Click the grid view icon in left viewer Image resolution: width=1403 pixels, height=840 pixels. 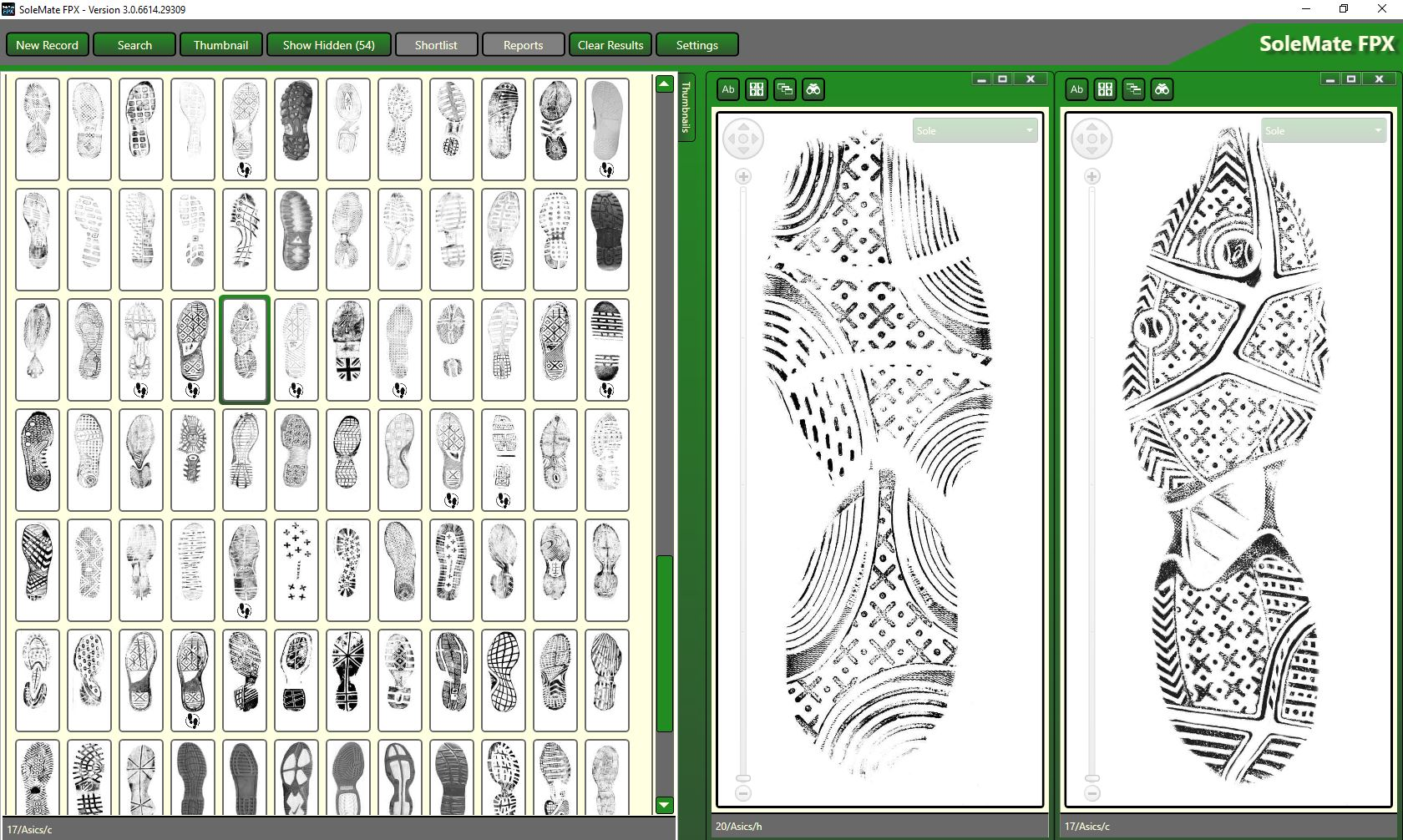coord(757,89)
